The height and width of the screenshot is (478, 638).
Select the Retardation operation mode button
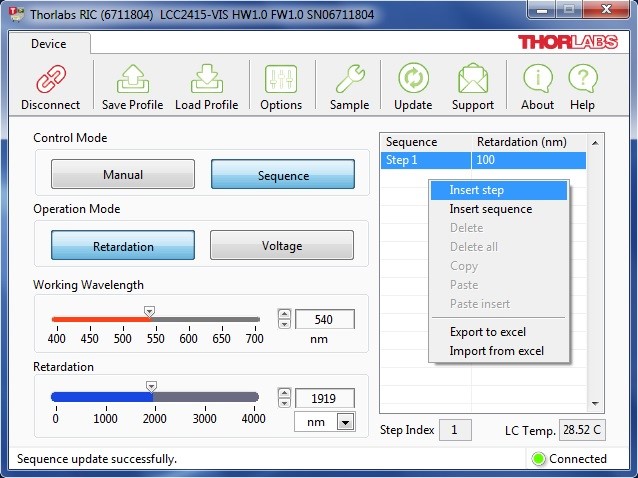123,245
